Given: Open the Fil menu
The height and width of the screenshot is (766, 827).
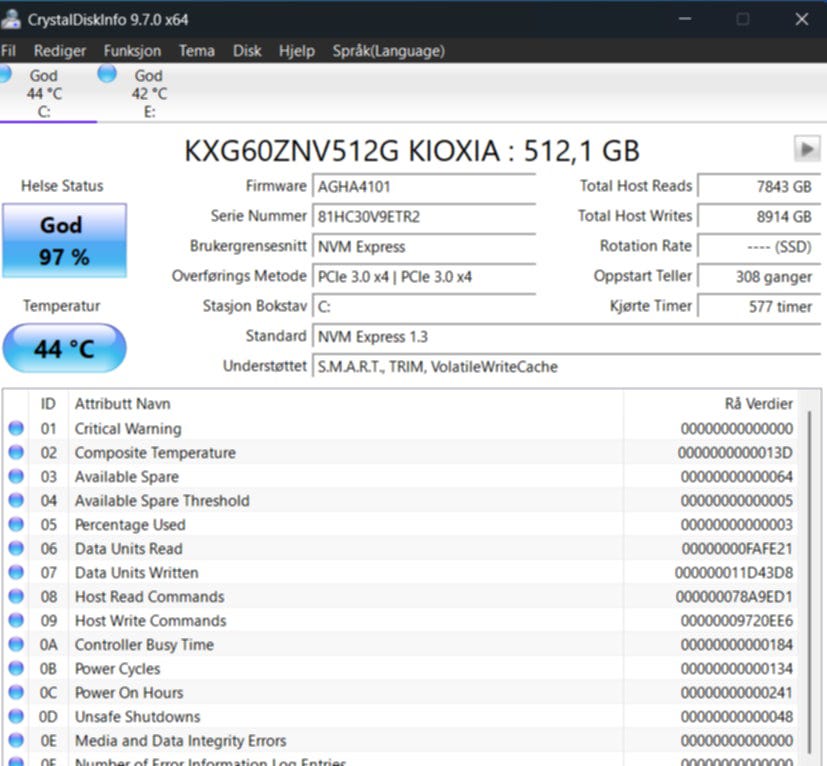Looking at the screenshot, I should pyautogui.click(x=9, y=51).
